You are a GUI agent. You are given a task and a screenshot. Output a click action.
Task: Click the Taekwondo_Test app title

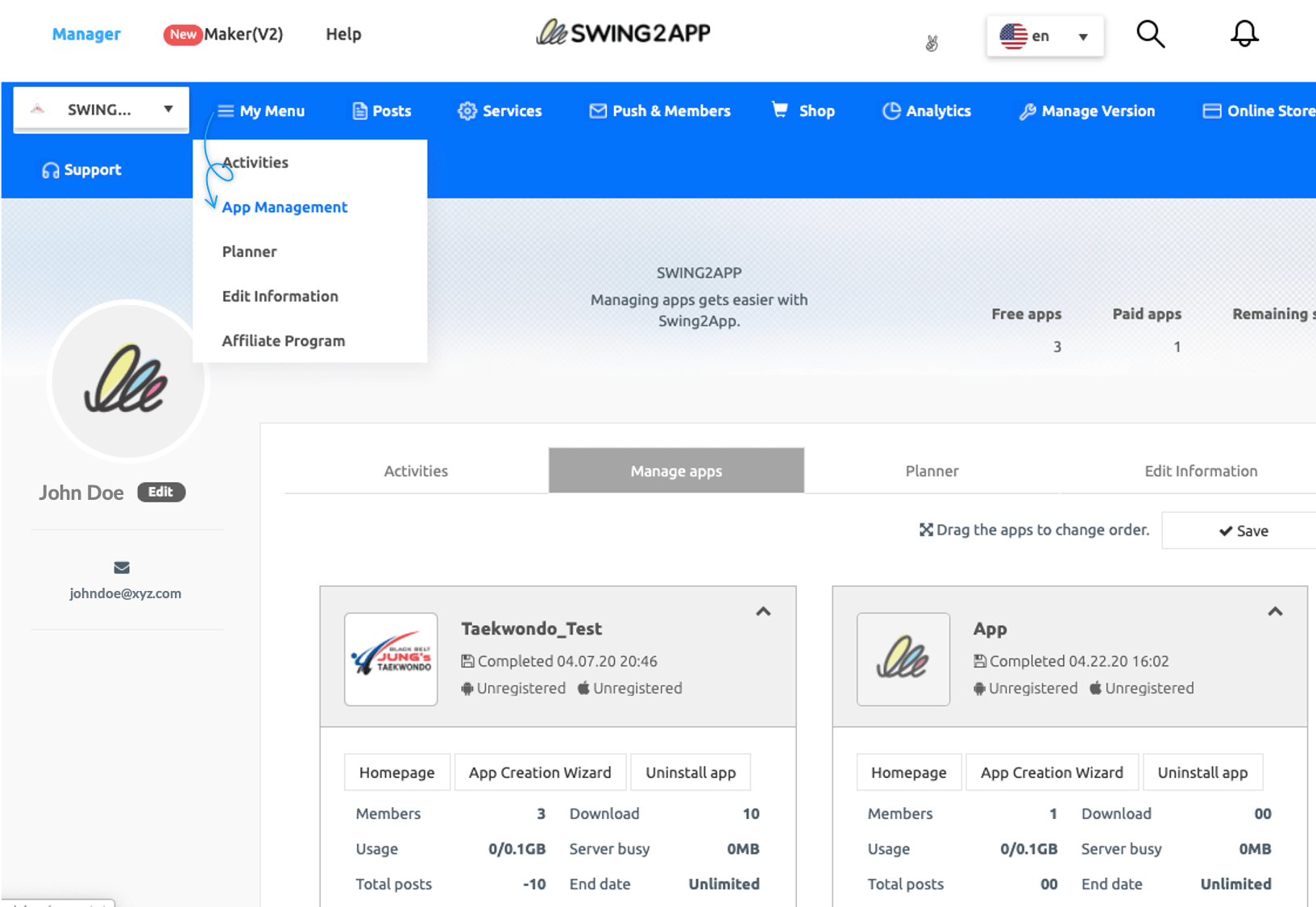[x=531, y=628]
